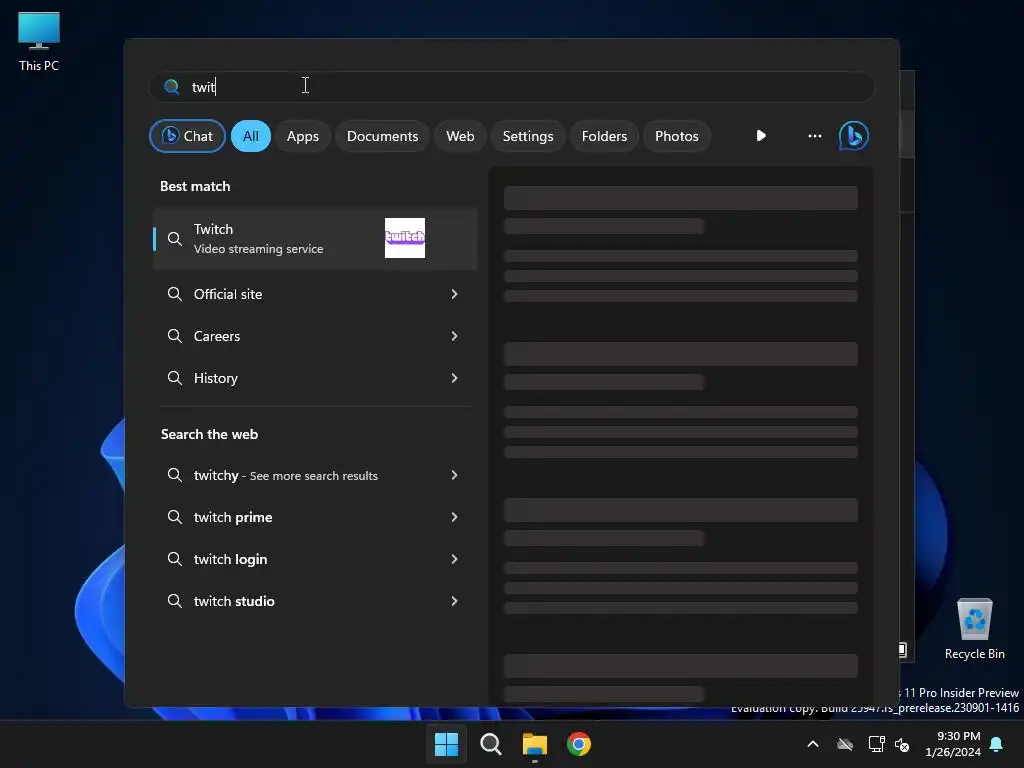Select 'twitchy' web search result
Screen dimensions: 1024x768
[x=315, y=475]
